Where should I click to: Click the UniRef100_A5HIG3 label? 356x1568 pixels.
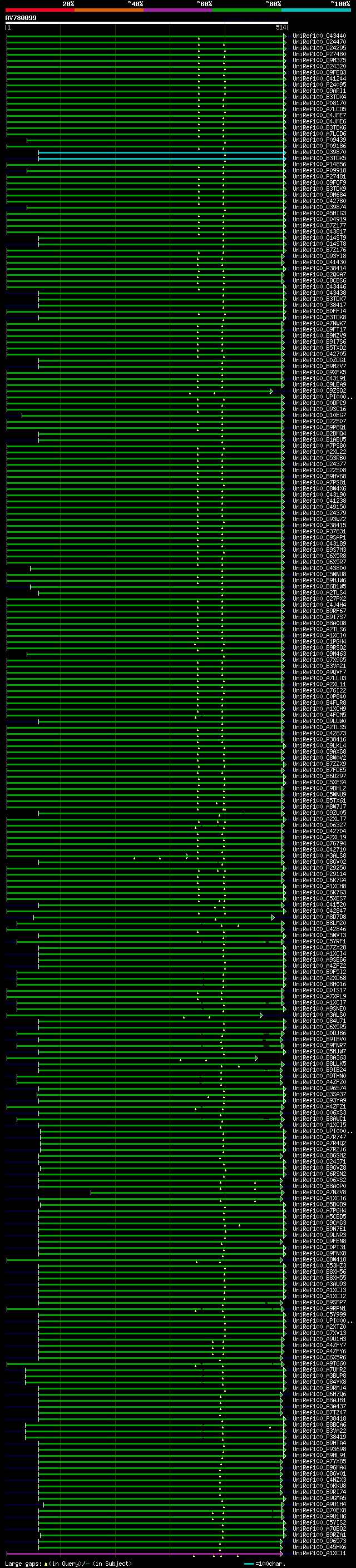[319, 213]
